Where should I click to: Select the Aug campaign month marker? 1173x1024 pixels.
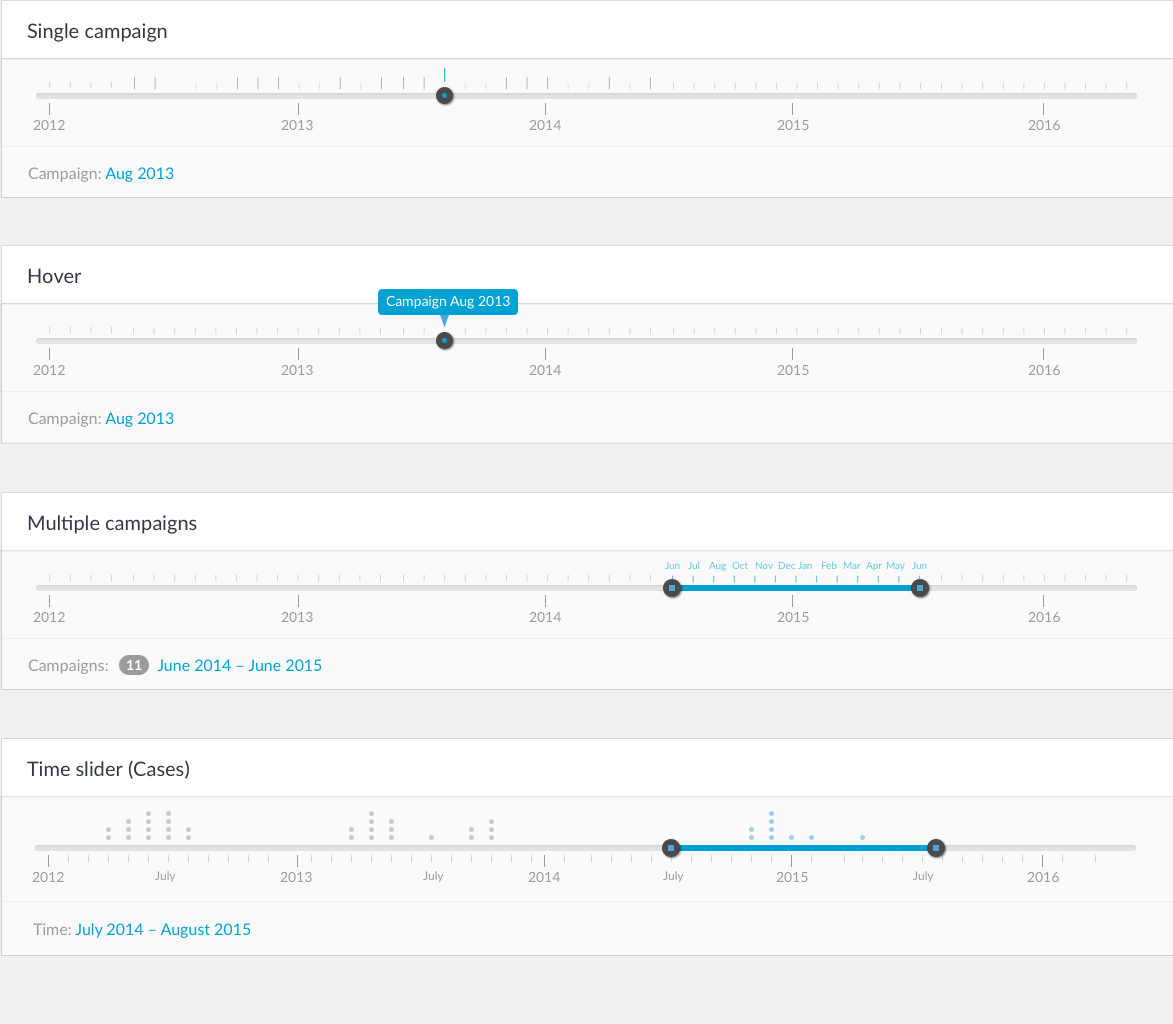click(717, 566)
